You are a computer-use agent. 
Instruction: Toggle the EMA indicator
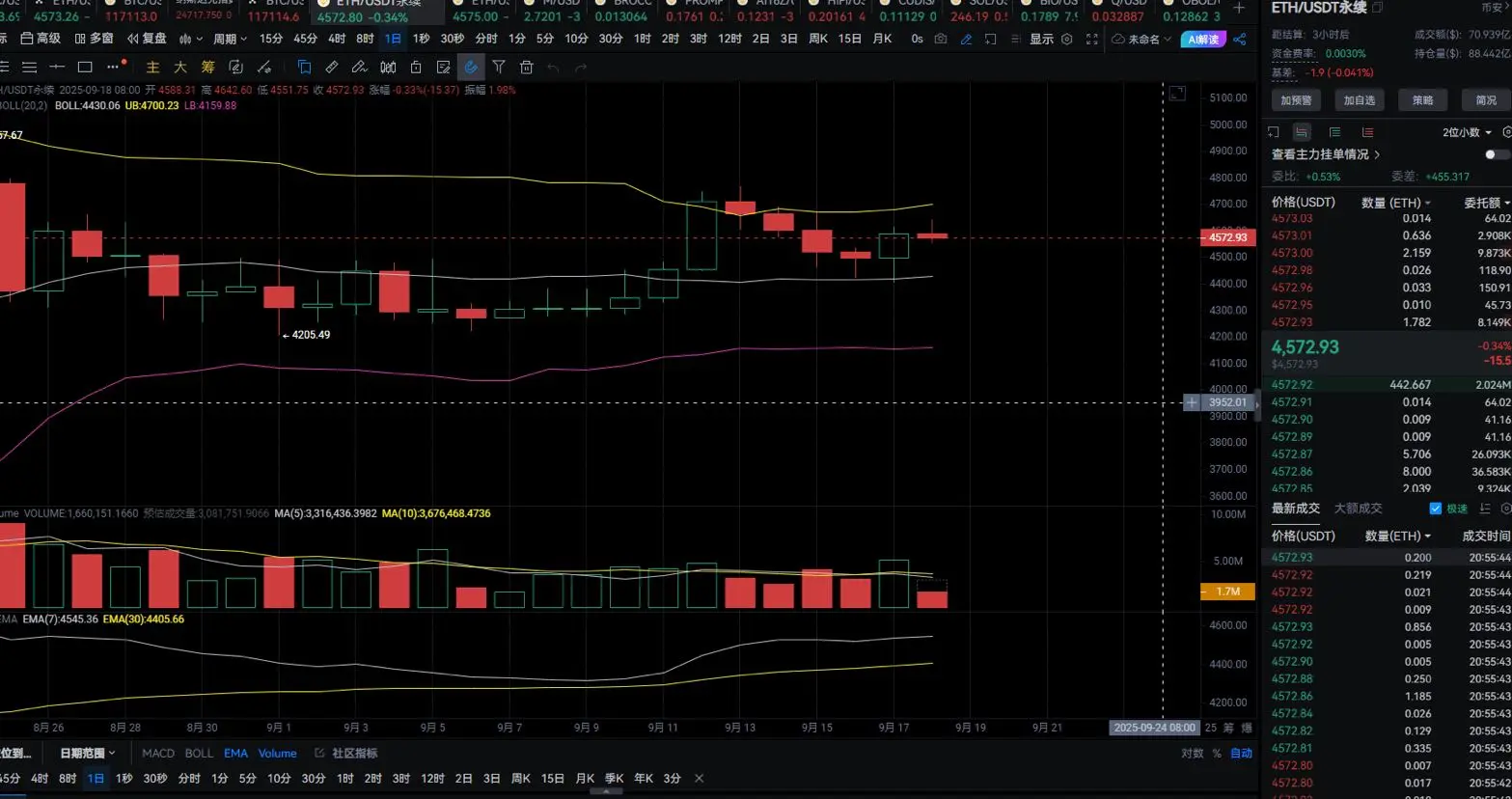coord(235,754)
